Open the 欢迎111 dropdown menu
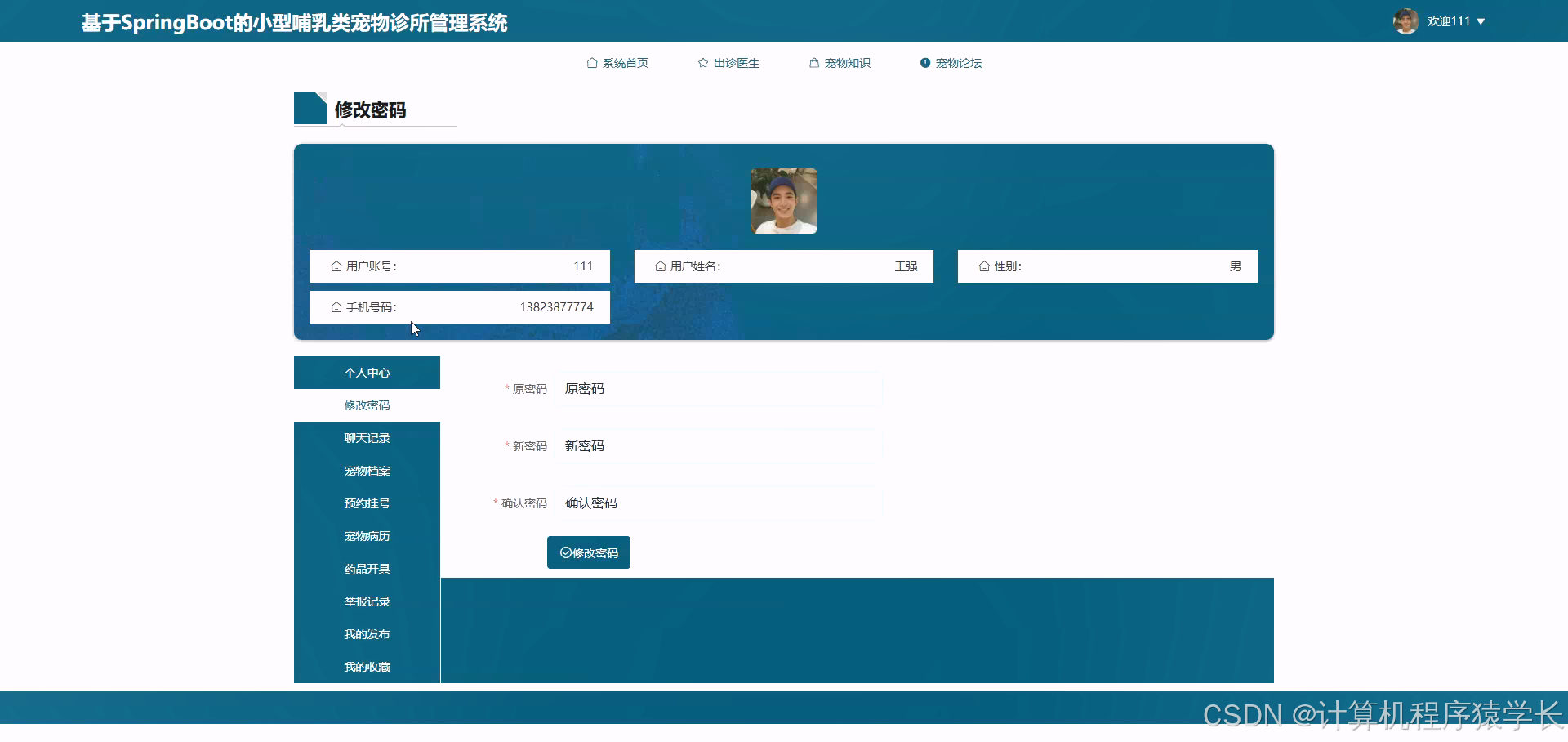The height and width of the screenshot is (742, 1568). click(1454, 21)
